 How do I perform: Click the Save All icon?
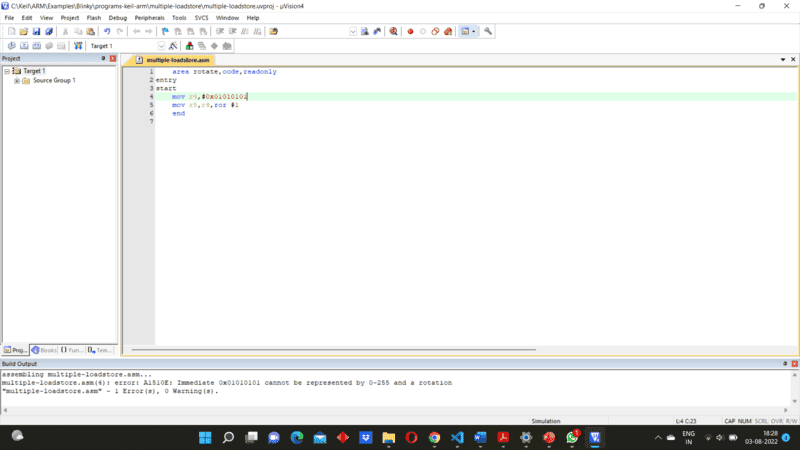pos(49,32)
